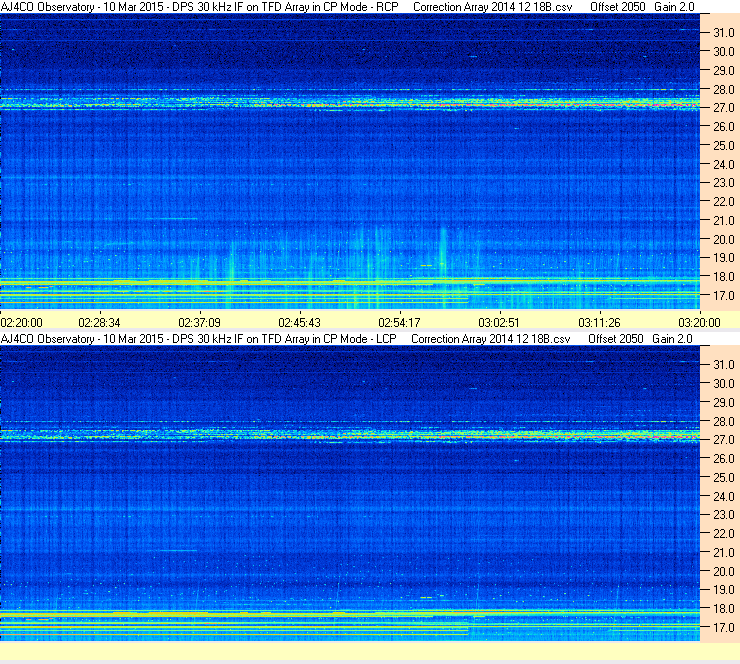Click the 02:54:17 time label

399,323
